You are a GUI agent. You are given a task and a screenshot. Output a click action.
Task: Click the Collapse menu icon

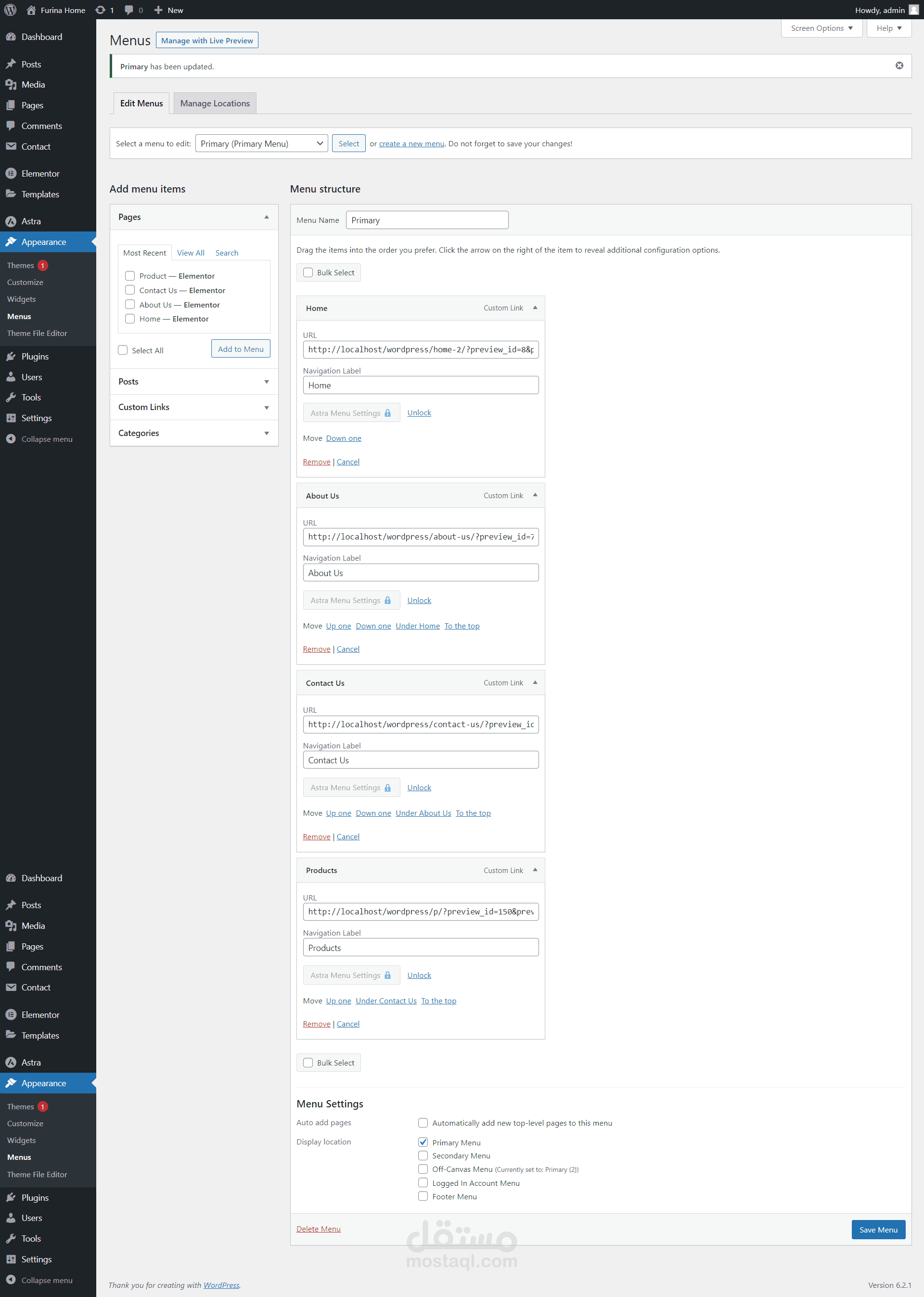pos(10,438)
